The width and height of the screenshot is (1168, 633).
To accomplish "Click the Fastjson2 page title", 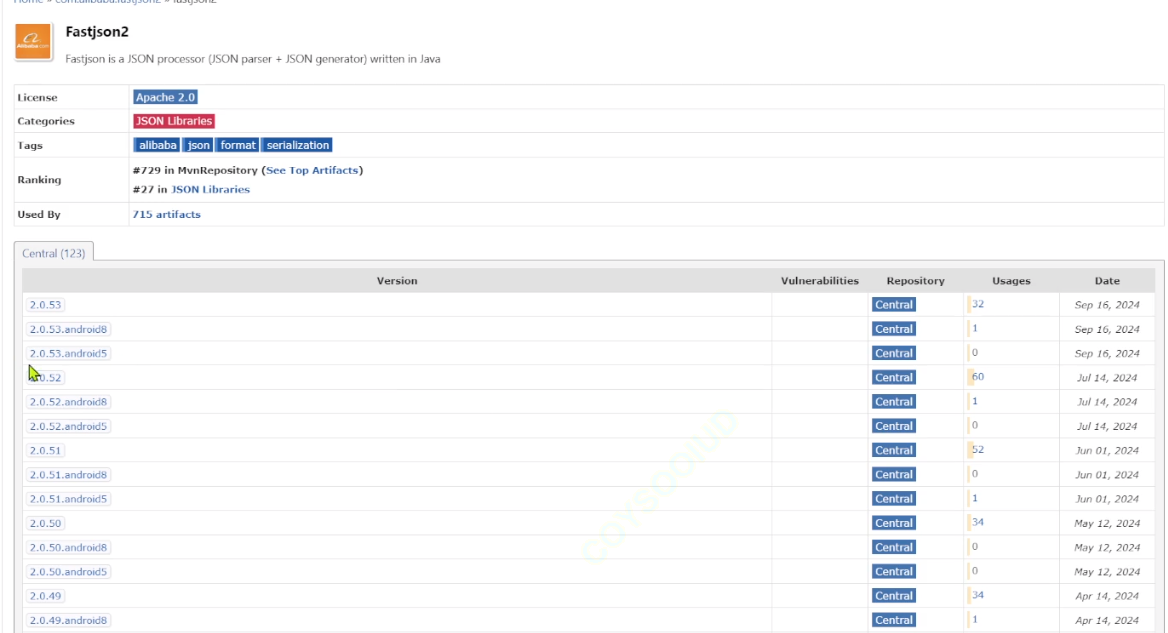I will 97,32.
